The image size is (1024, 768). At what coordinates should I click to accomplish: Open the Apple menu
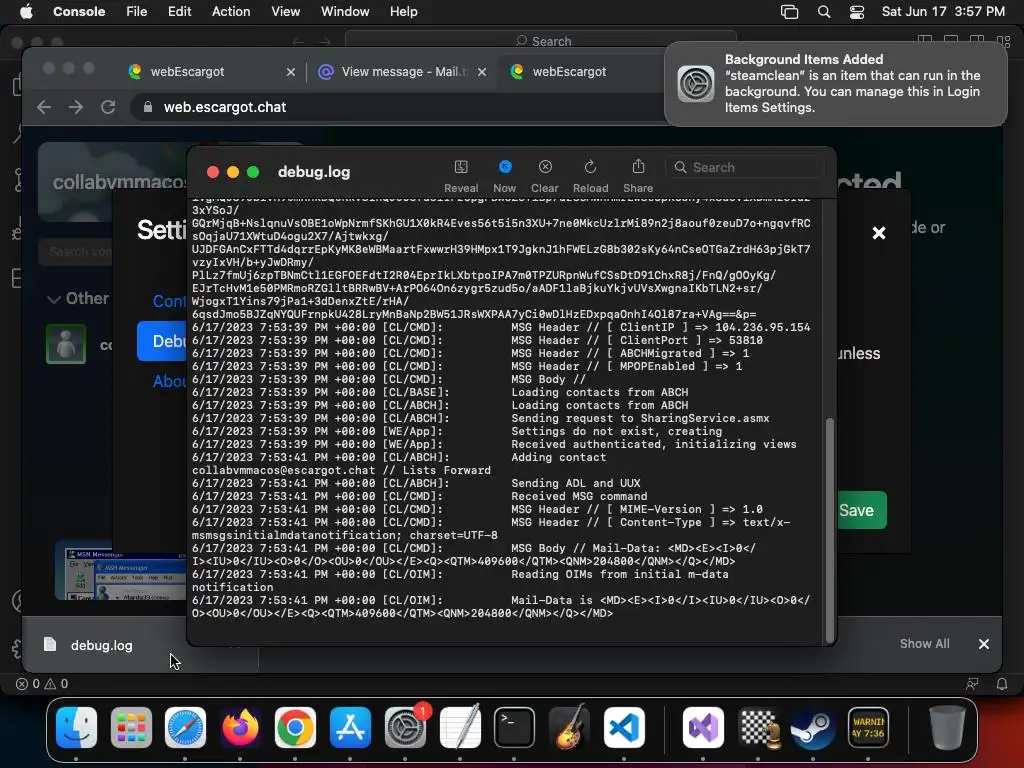[x=26, y=12]
